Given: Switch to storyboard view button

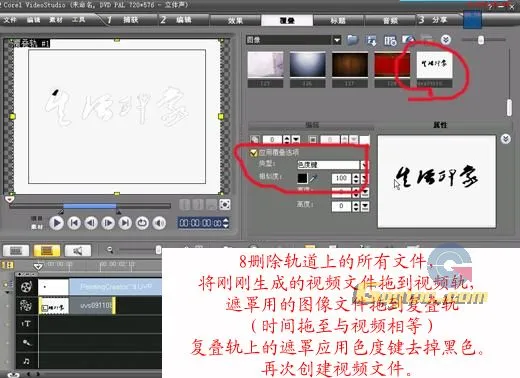Looking at the screenshot, I should click(16, 250).
